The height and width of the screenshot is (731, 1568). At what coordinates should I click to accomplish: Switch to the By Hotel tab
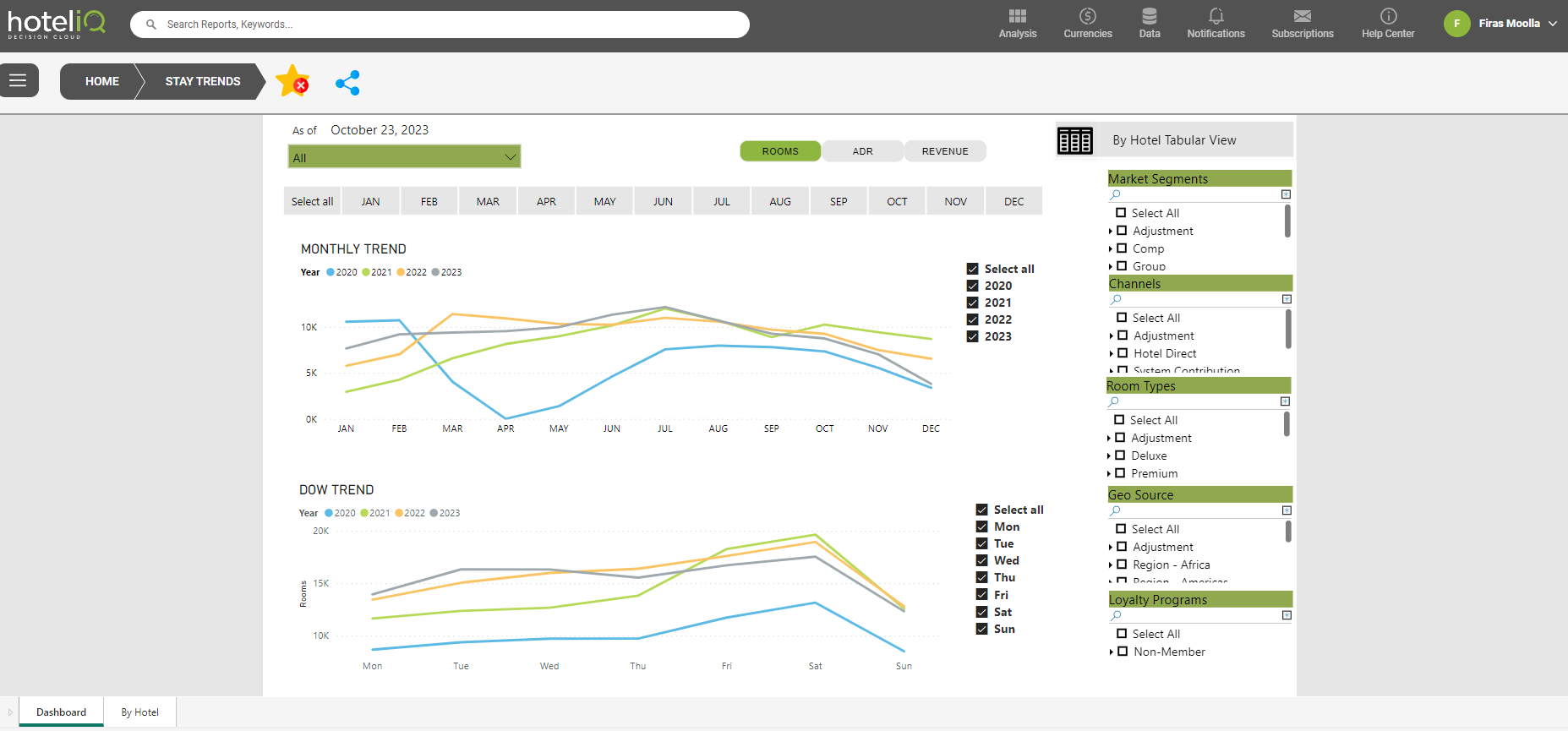[x=139, y=712]
